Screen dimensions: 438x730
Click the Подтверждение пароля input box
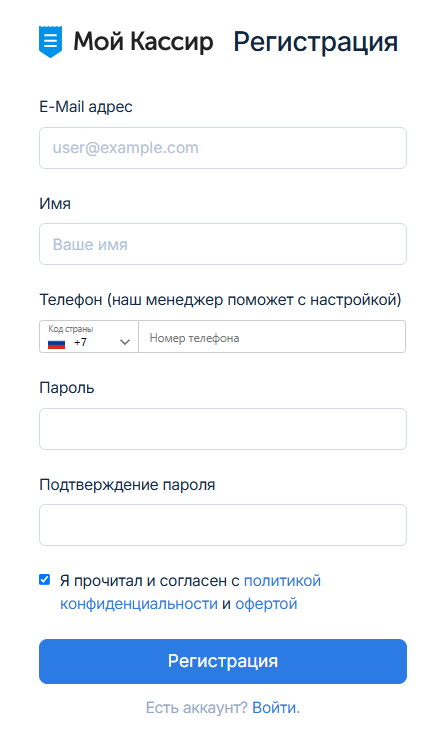[x=223, y=525]
